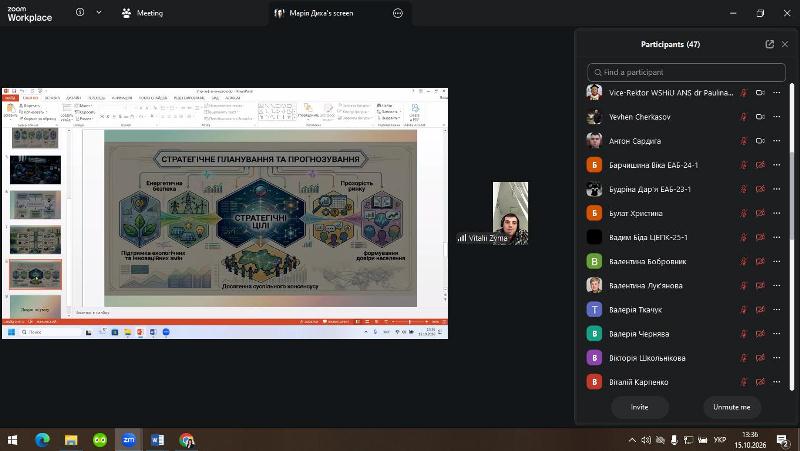Open more options for Барчишина Віка

click(777, 165)
